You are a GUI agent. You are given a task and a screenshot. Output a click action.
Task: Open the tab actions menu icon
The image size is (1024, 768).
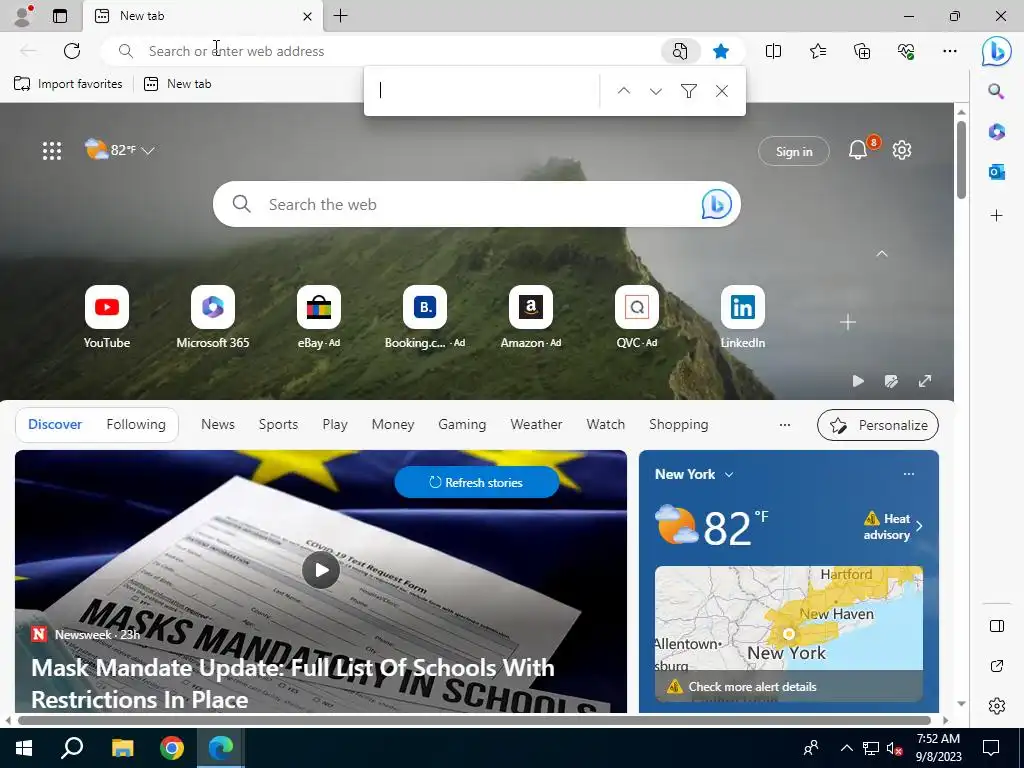coord(60,16)
